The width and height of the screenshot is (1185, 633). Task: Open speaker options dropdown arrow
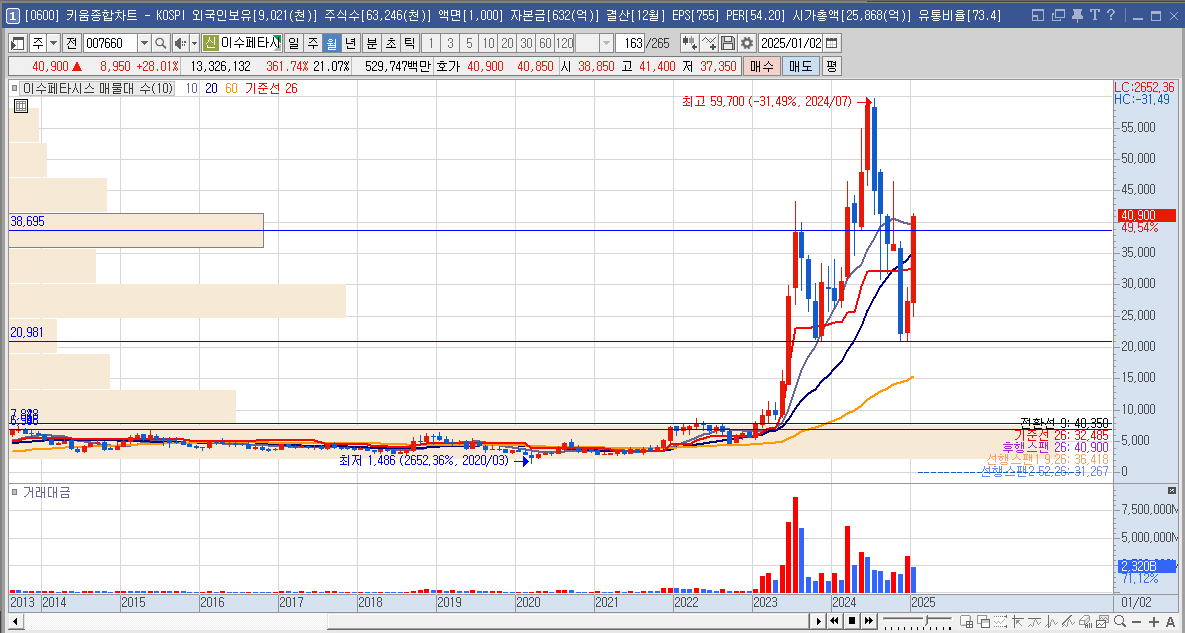[x=194, y=43]
